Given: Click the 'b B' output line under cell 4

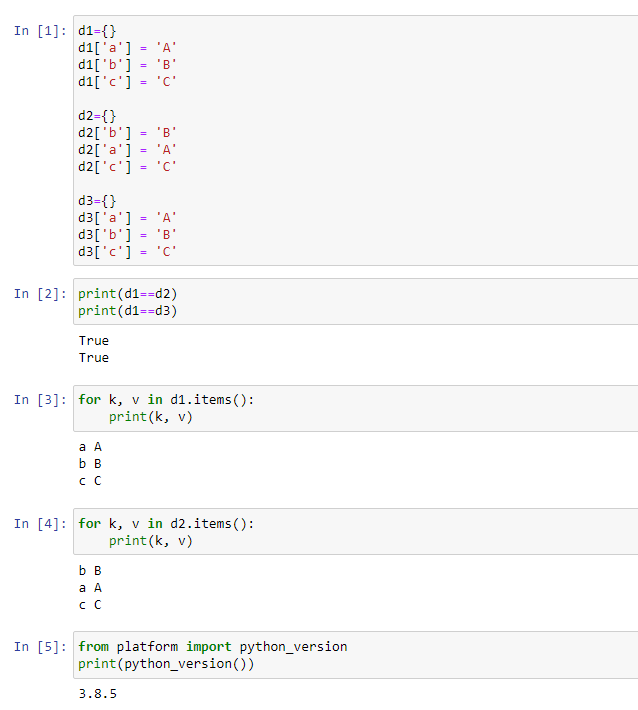Looking at the screenshot, I should (x=90, y=570).
